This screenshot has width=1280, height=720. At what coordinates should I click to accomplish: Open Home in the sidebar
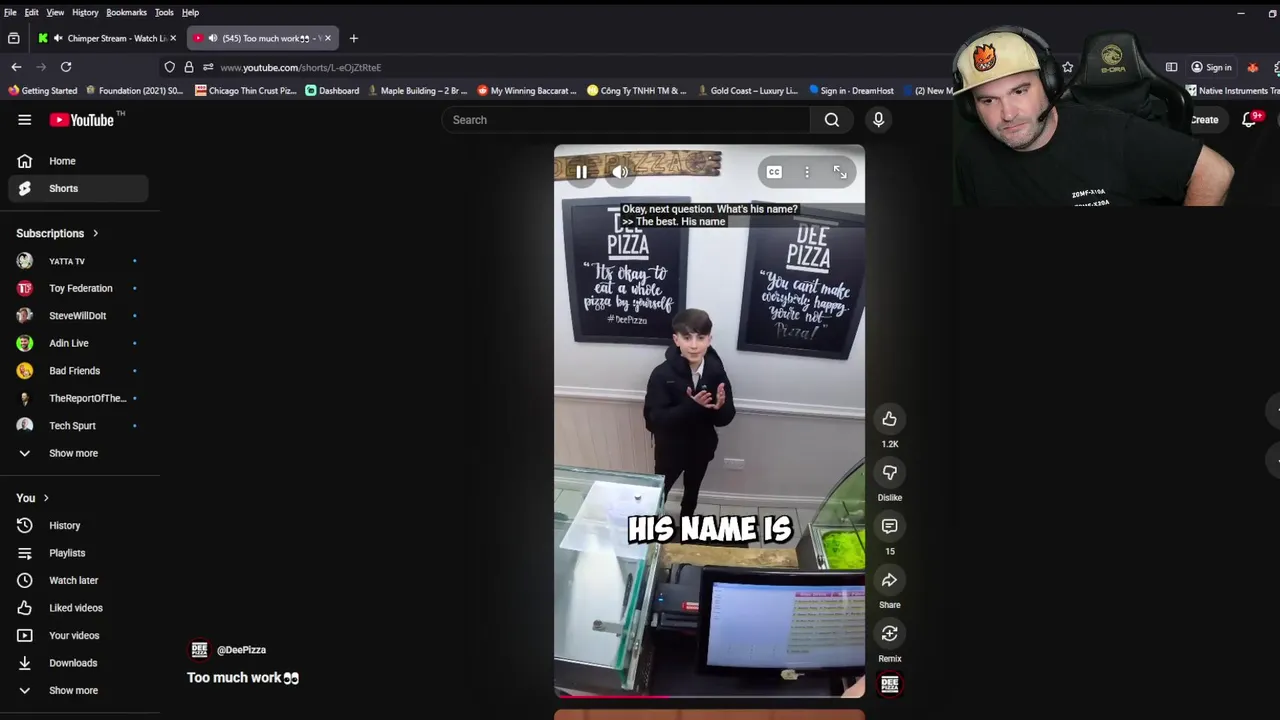78,161
